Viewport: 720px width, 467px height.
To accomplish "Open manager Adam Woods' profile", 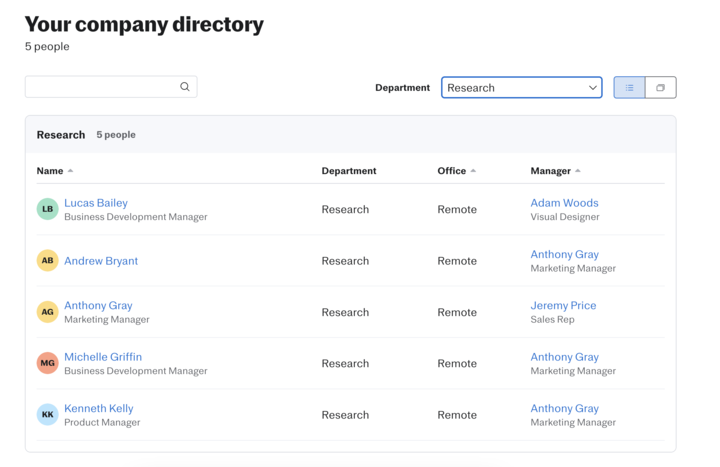I will pyautogui.click(x=564, y=203).
